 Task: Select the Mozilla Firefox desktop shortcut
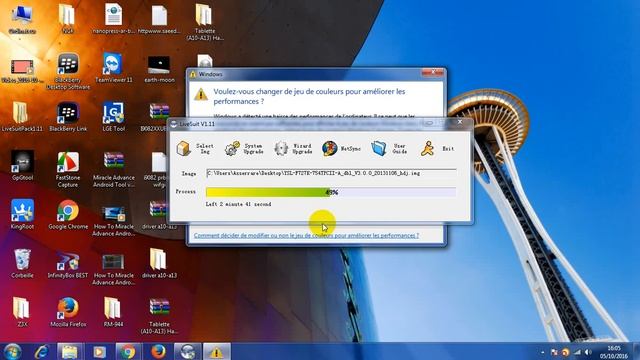(68, 313)
